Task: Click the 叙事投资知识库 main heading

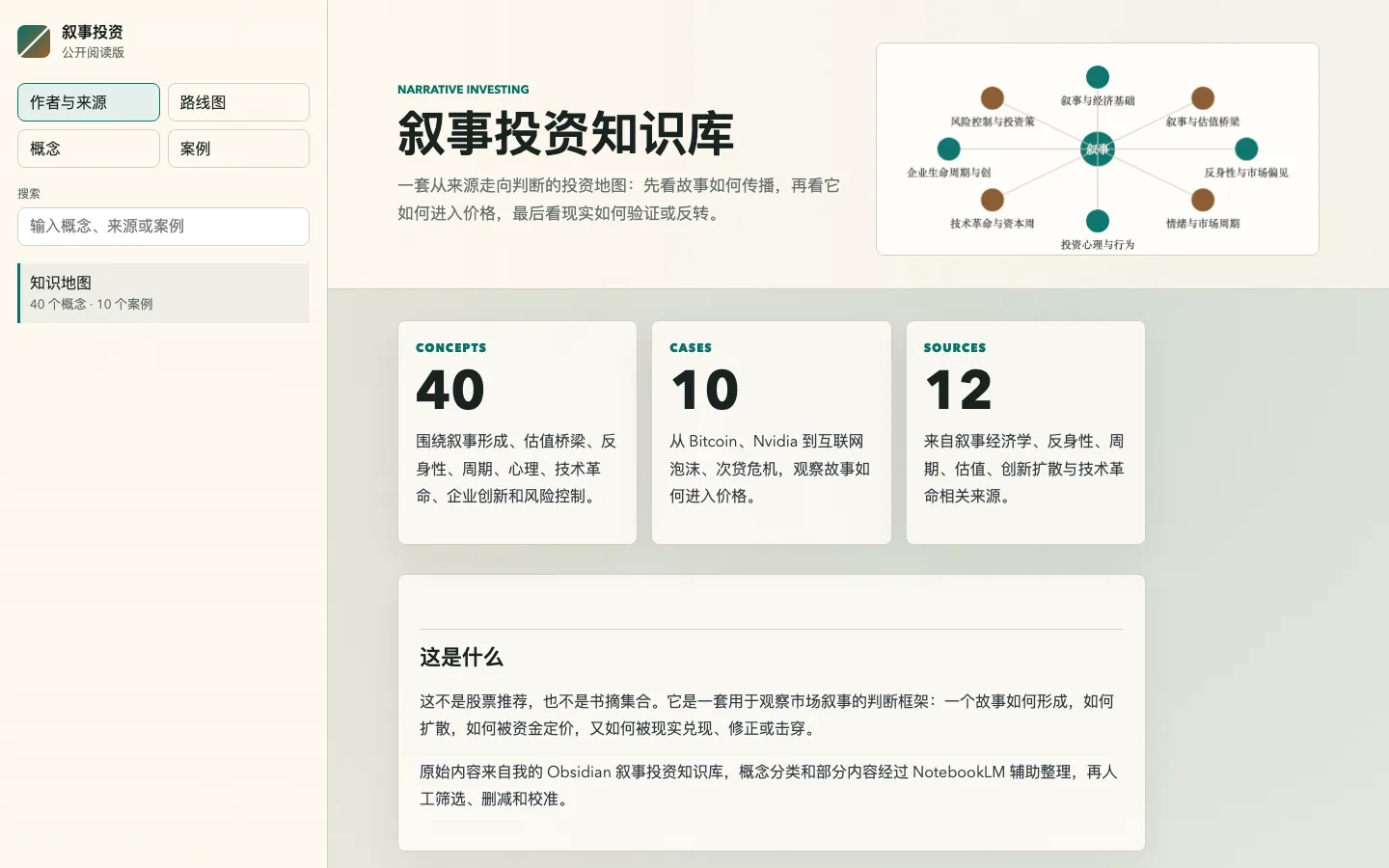Action: (565, 133)
